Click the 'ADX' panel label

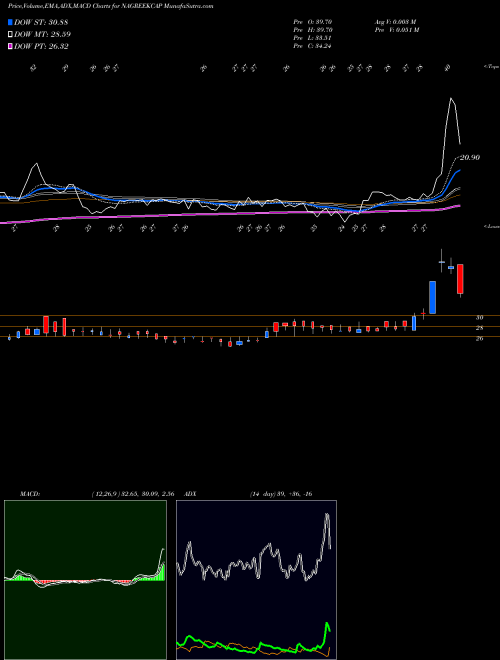tap(190, 494)
